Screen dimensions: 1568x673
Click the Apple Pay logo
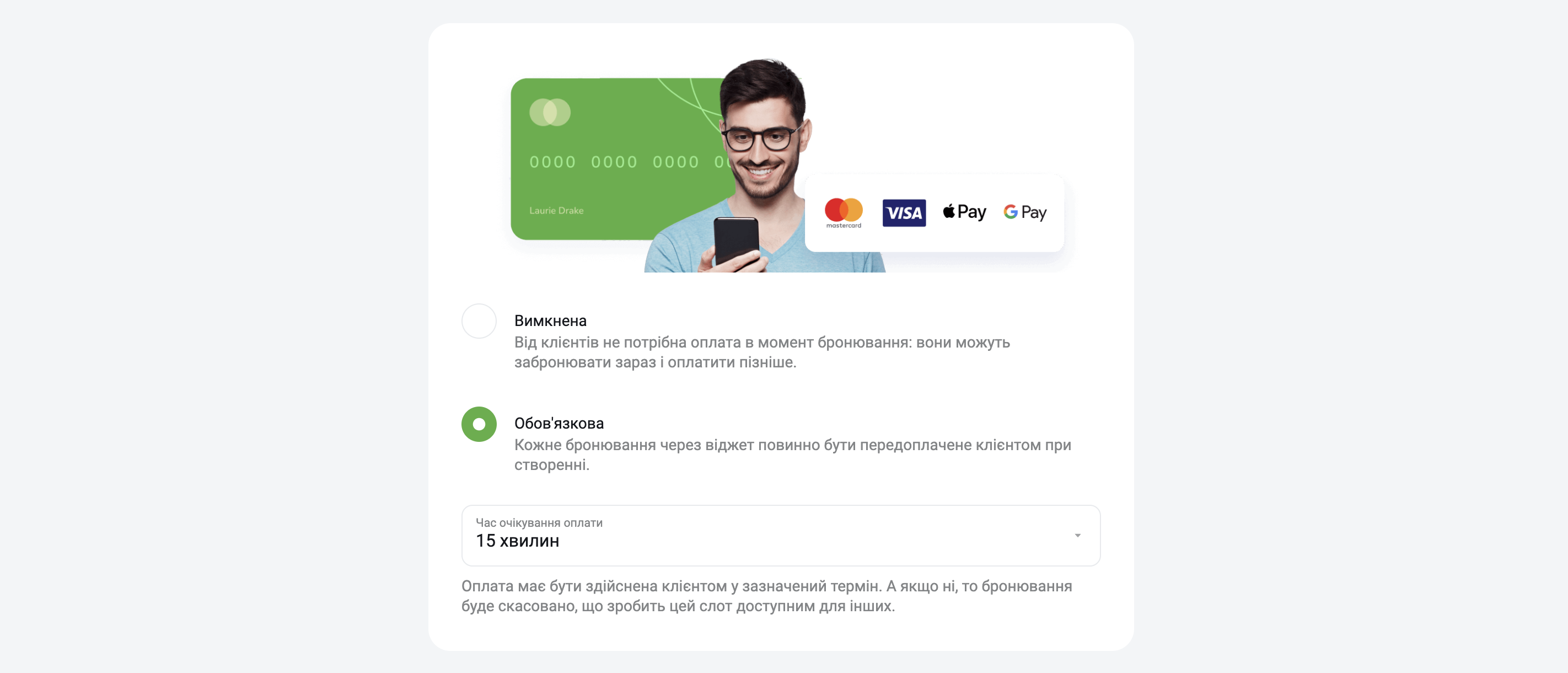point(964,212)
